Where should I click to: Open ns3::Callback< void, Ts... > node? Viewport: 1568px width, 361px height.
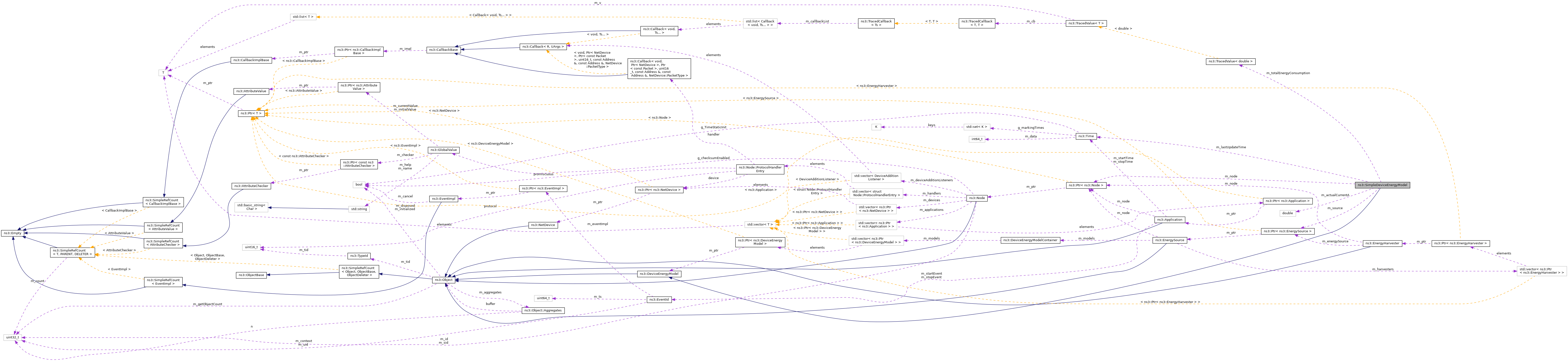coord(659,31)
